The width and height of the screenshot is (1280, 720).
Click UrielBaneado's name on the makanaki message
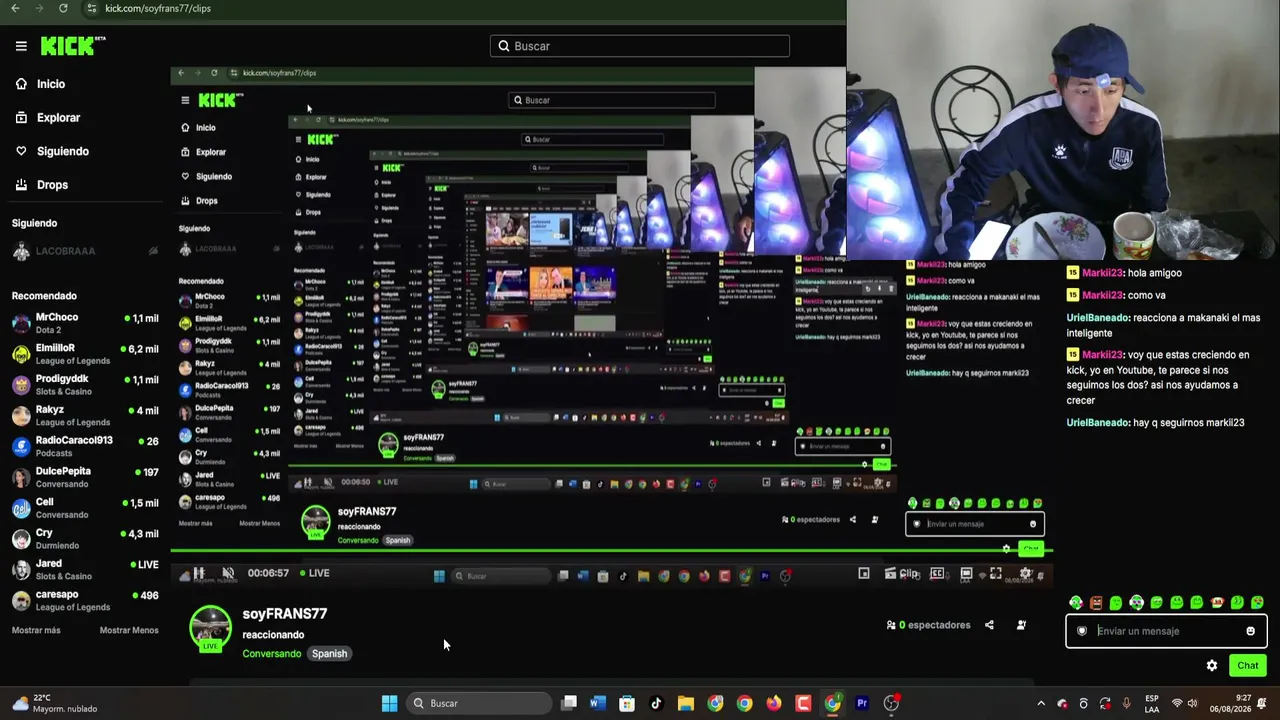coord(1098,318)
